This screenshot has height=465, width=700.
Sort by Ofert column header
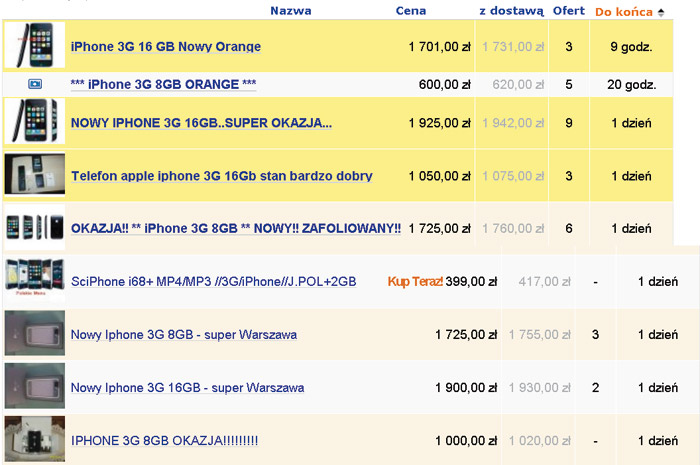click(x=569, y=11)
